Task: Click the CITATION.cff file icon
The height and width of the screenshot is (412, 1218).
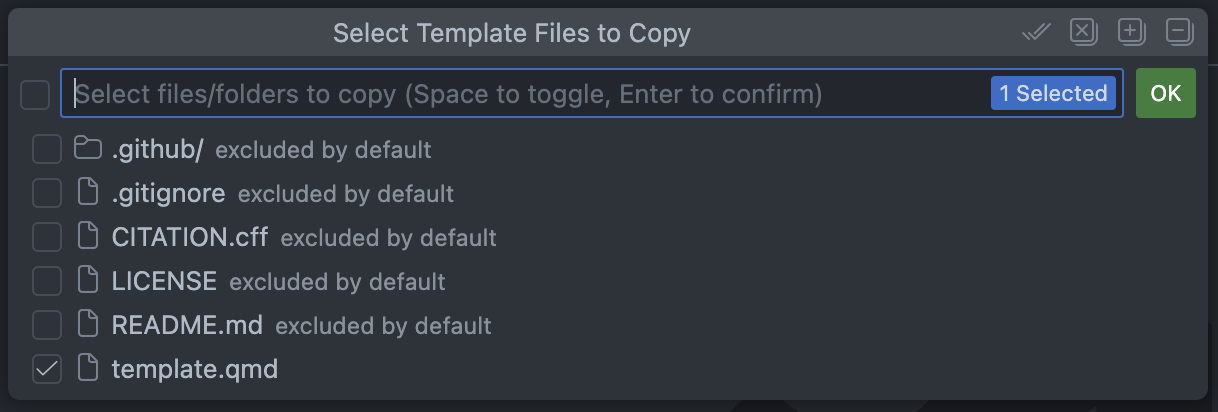Action: 88,237
